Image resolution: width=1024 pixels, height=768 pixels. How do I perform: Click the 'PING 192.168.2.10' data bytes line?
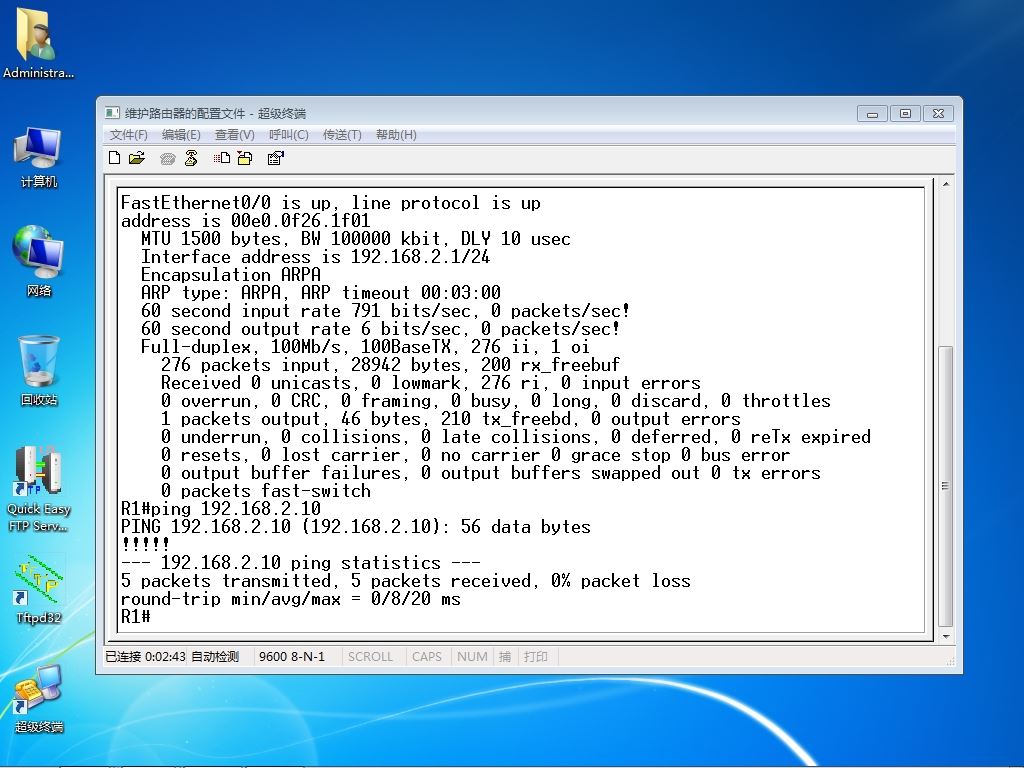356,527
